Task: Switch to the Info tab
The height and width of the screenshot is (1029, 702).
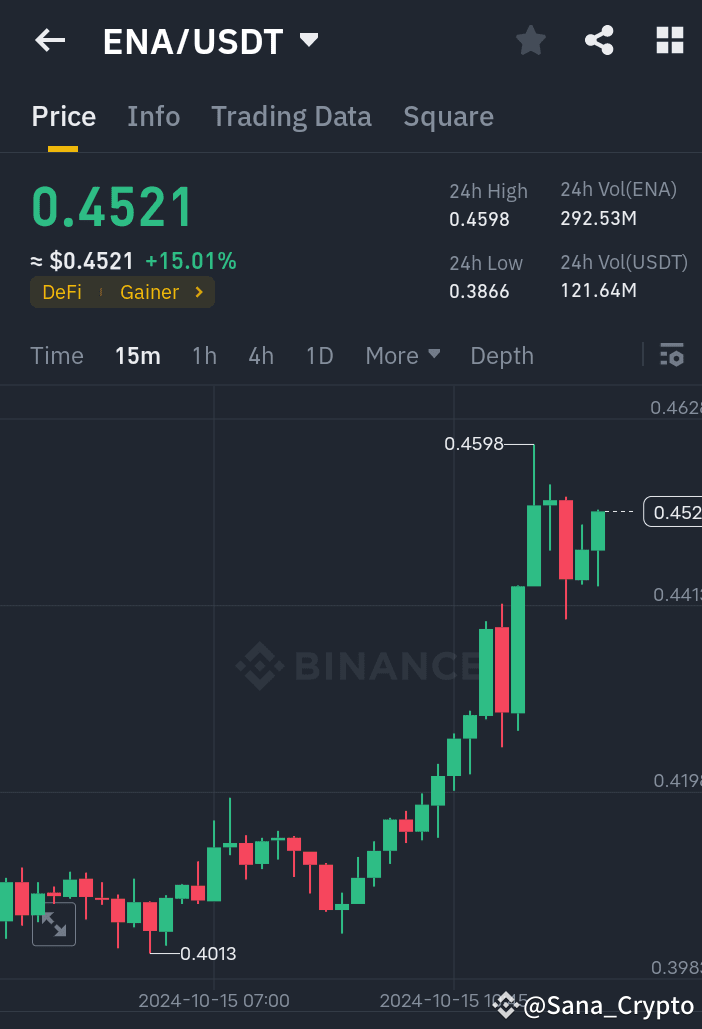Action: click(x=153, y=116)
